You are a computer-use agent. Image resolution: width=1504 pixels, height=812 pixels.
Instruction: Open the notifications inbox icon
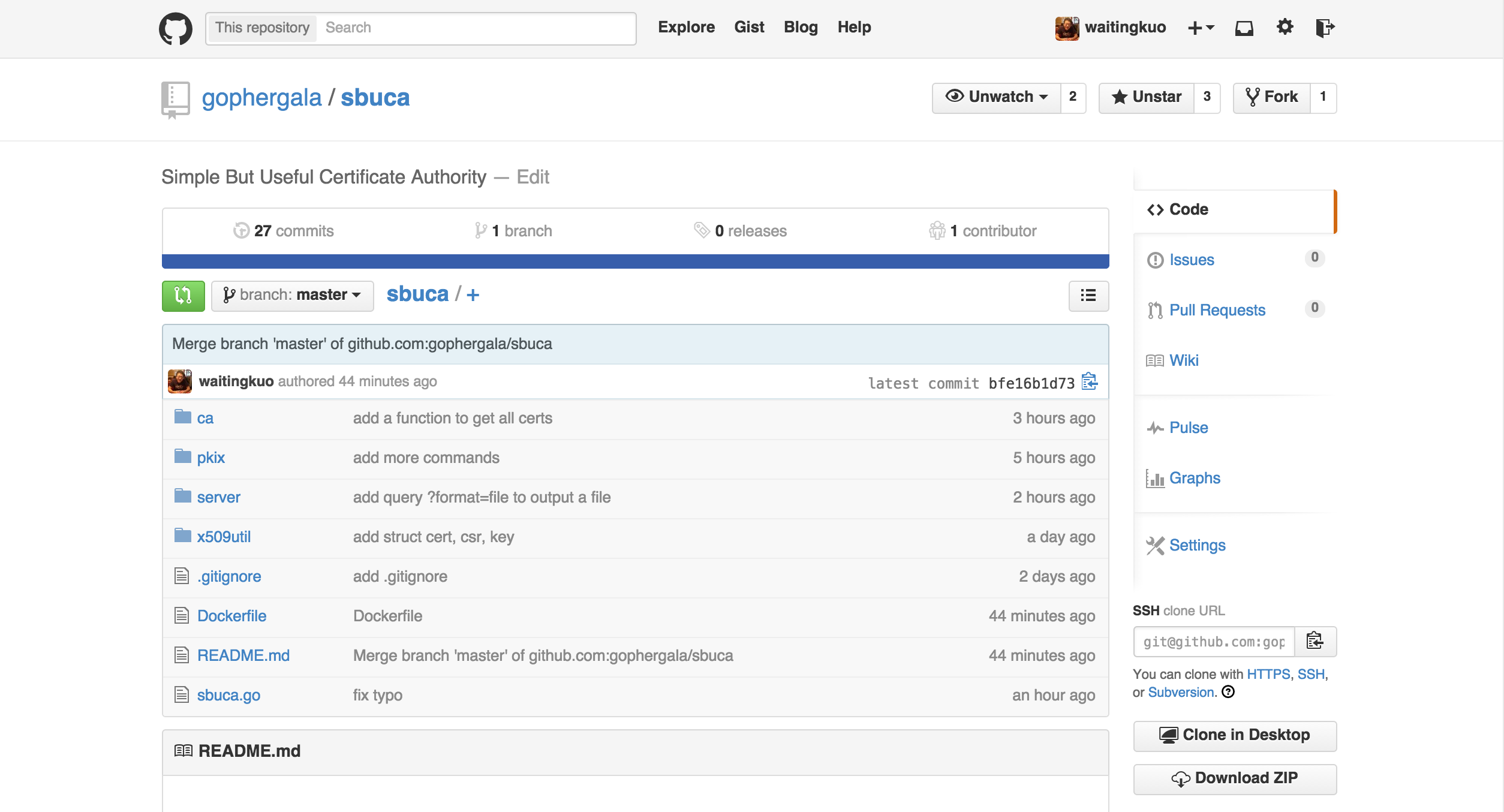click(x=1244, y=28)
